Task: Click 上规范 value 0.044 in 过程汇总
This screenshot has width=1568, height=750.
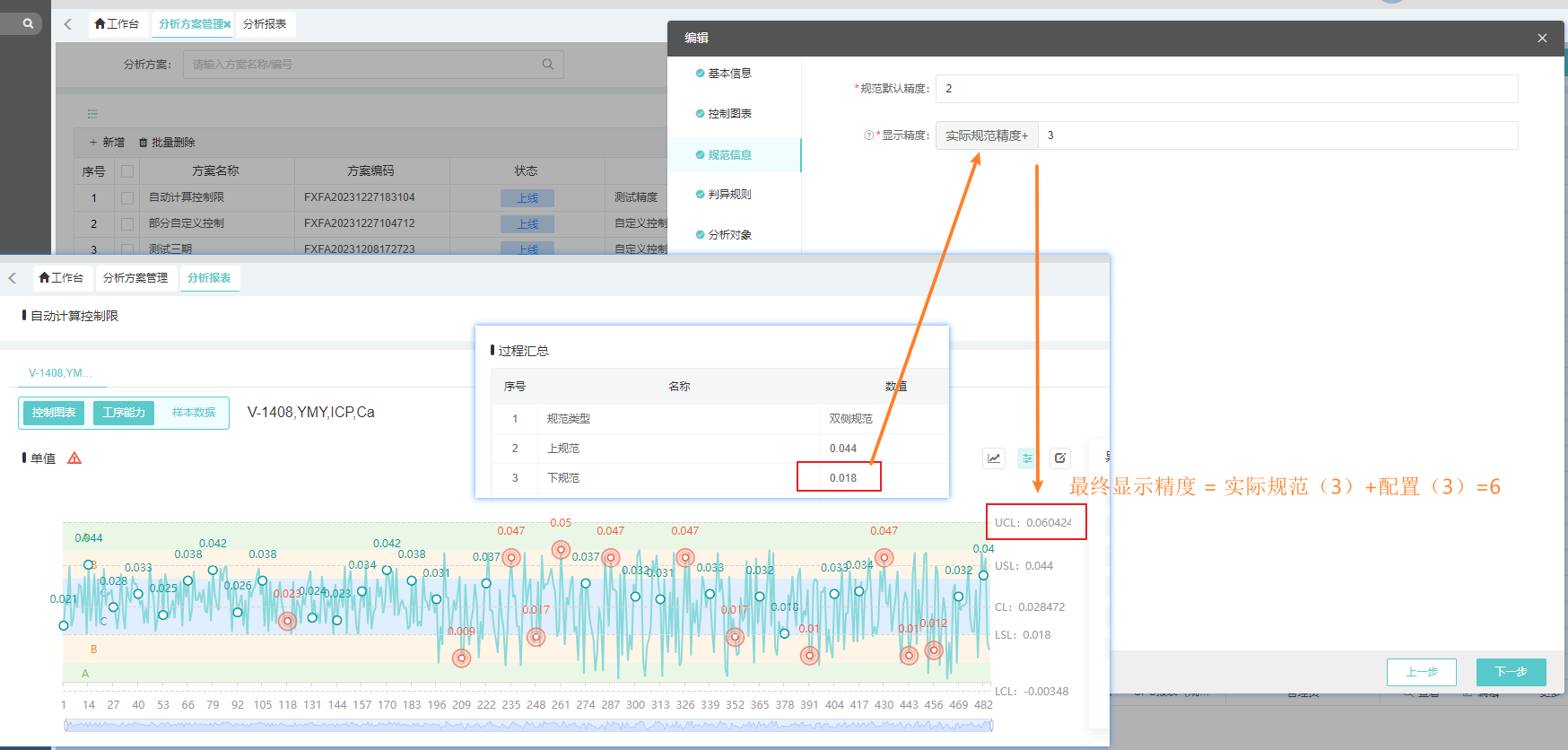Action: pyautogui.click(x=843, y=449)
